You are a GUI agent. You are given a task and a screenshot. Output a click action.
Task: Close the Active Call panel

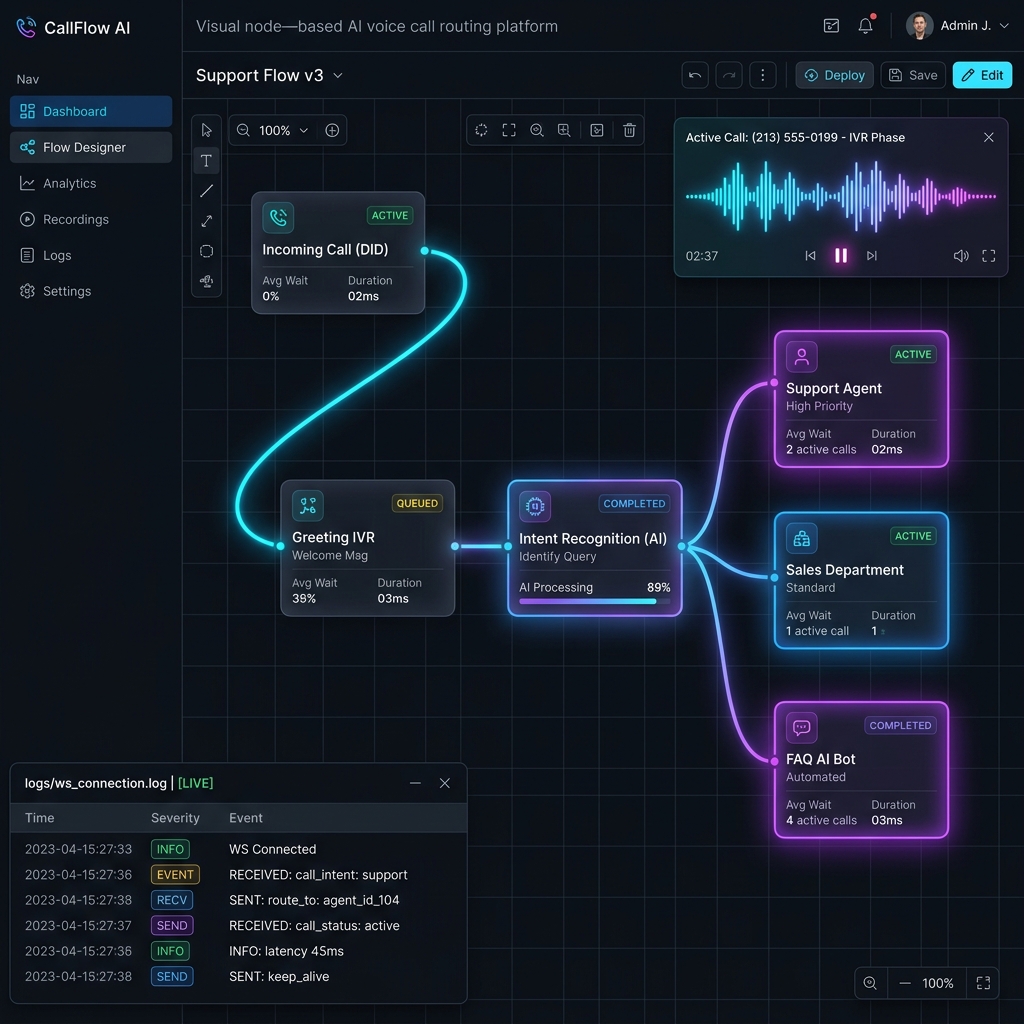coord(989,137)
